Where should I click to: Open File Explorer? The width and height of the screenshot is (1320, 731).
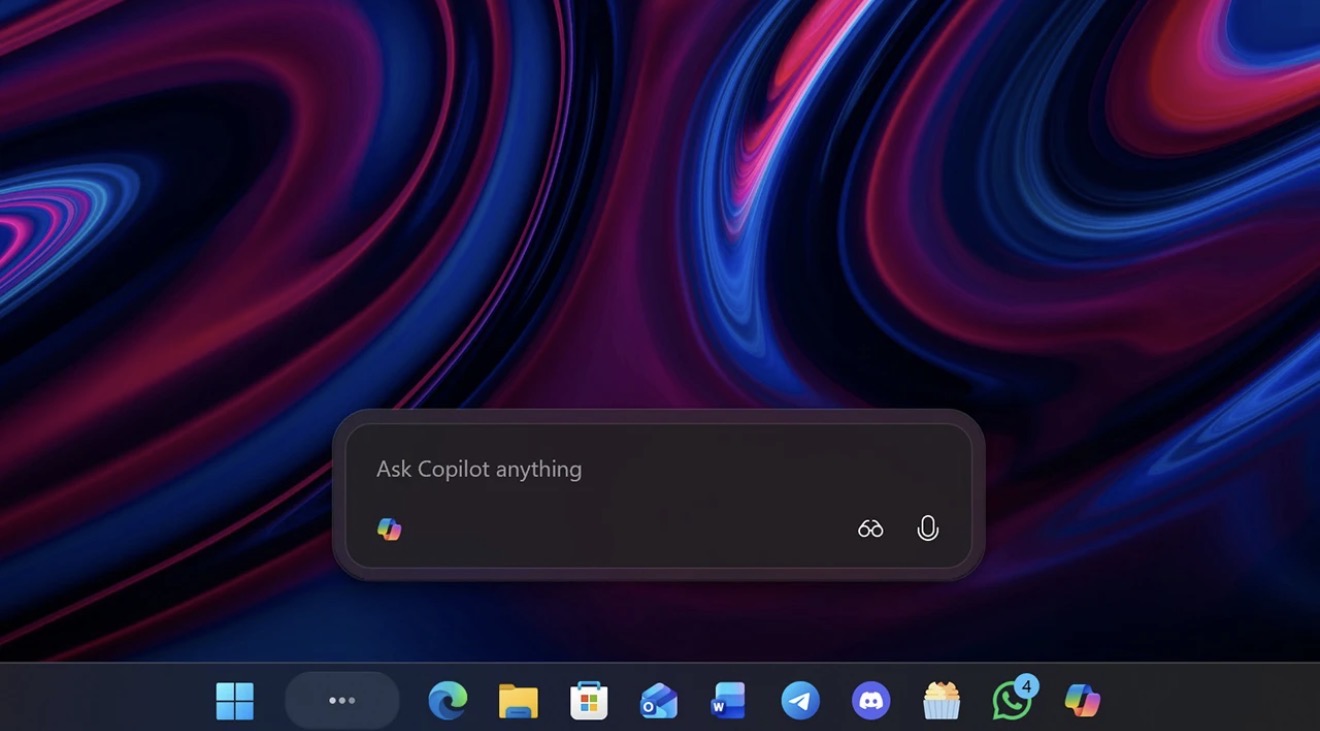[518, 700]
